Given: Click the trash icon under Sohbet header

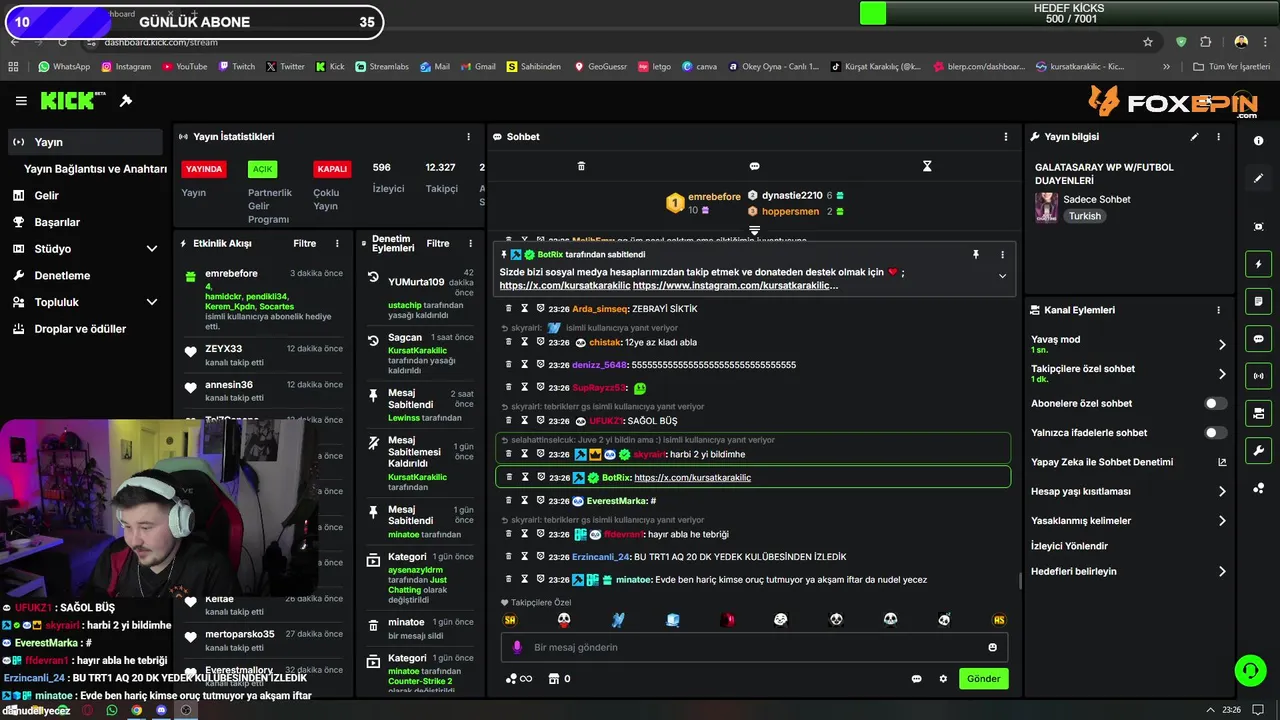Looking at the screenshot, I should click(x=581, y=166).
